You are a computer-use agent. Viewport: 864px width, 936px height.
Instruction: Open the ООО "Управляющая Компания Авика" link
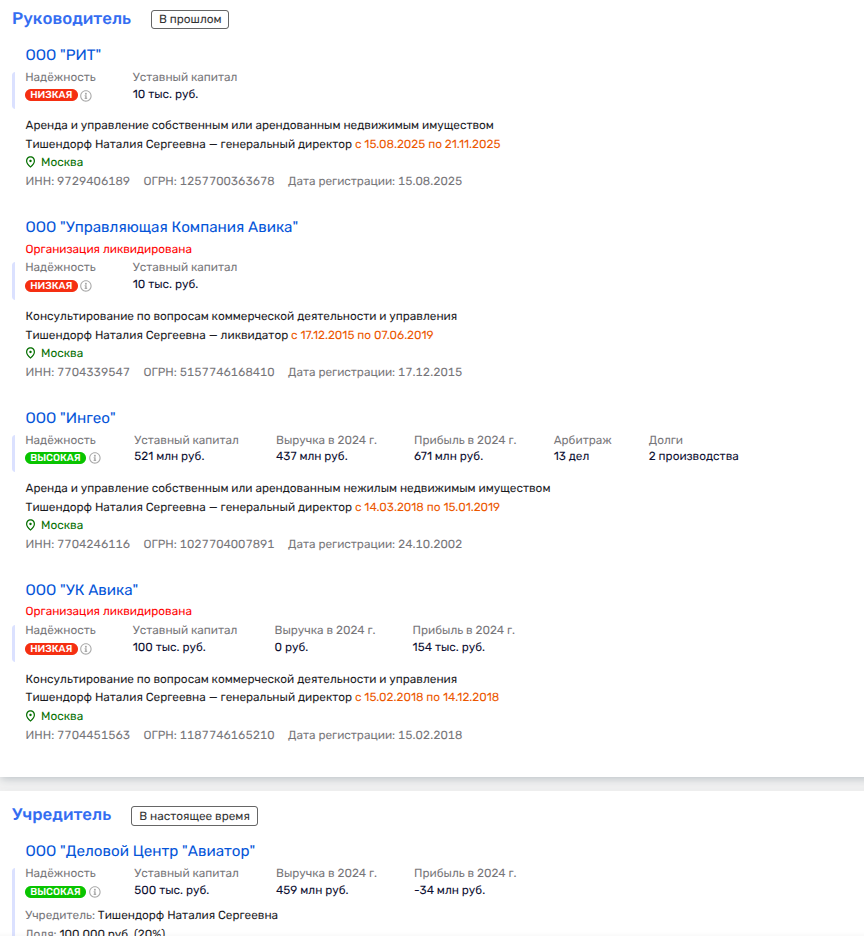pos(162,227)
